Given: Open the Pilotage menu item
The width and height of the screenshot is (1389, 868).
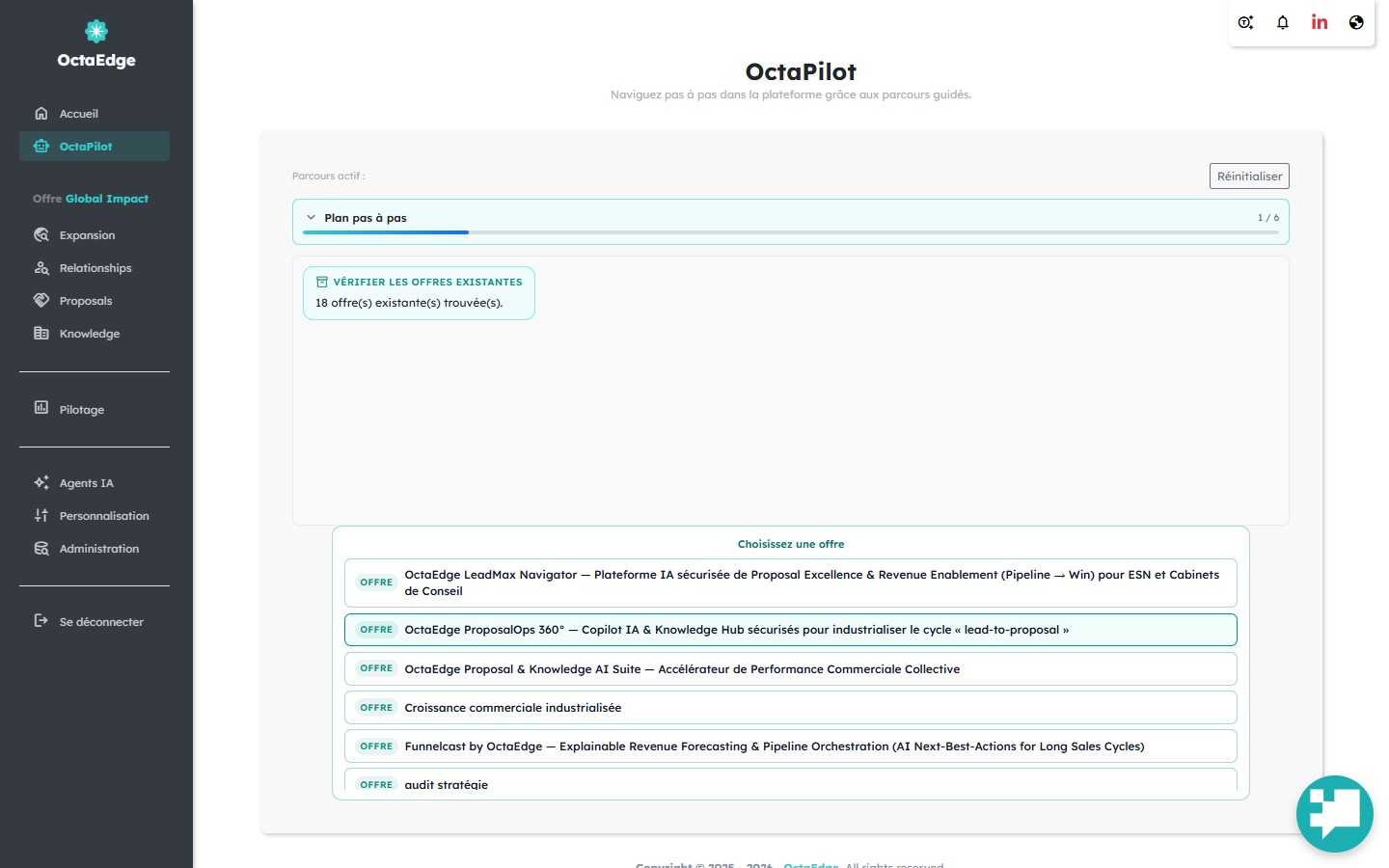Looking at the screenshot, I should coord(95,409).
